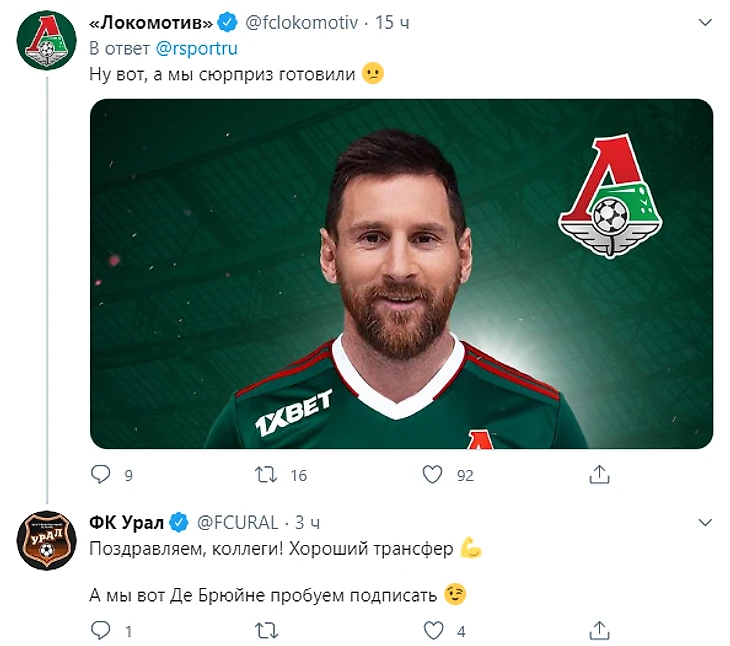Click the 3 ч tweet timestamp
This screenshot has width=730, height=646.
point(307,522)
